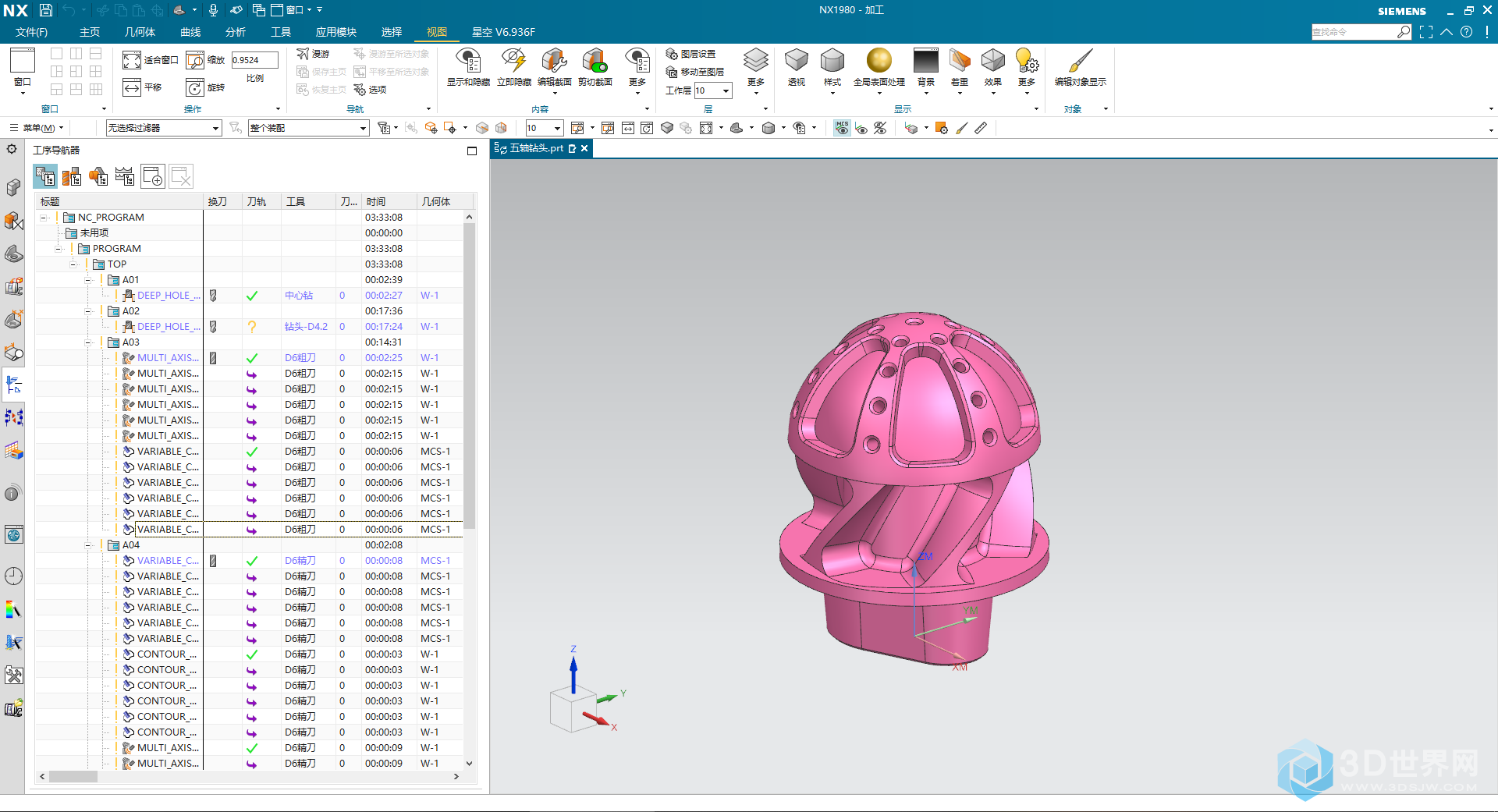Click the Pan button (平移)
1498x812 pixels.
[x=142, y=87]
